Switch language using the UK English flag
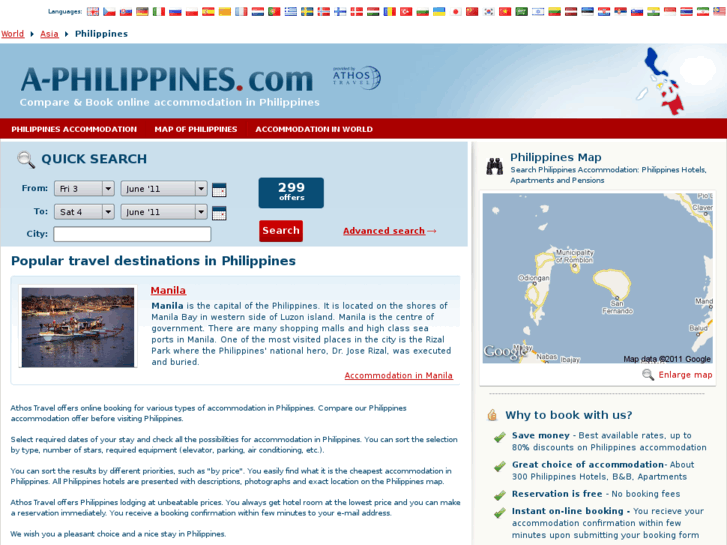 [x=93, y=12]
